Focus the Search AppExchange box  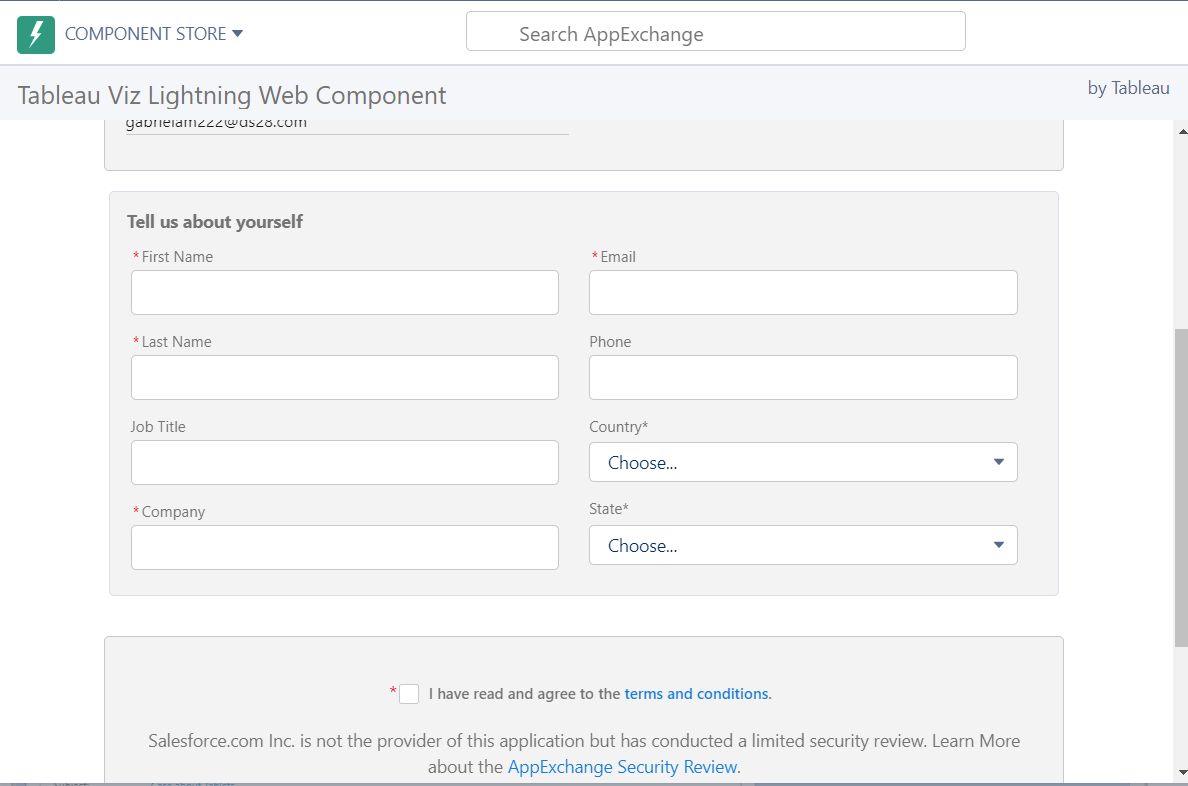click(715, 34)
